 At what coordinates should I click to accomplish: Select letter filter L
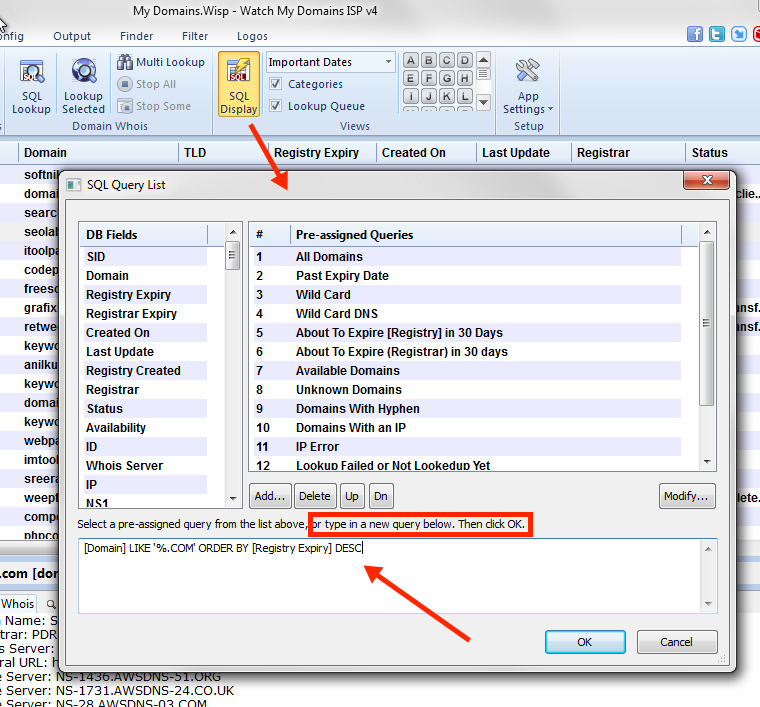(x=464, y=96)
